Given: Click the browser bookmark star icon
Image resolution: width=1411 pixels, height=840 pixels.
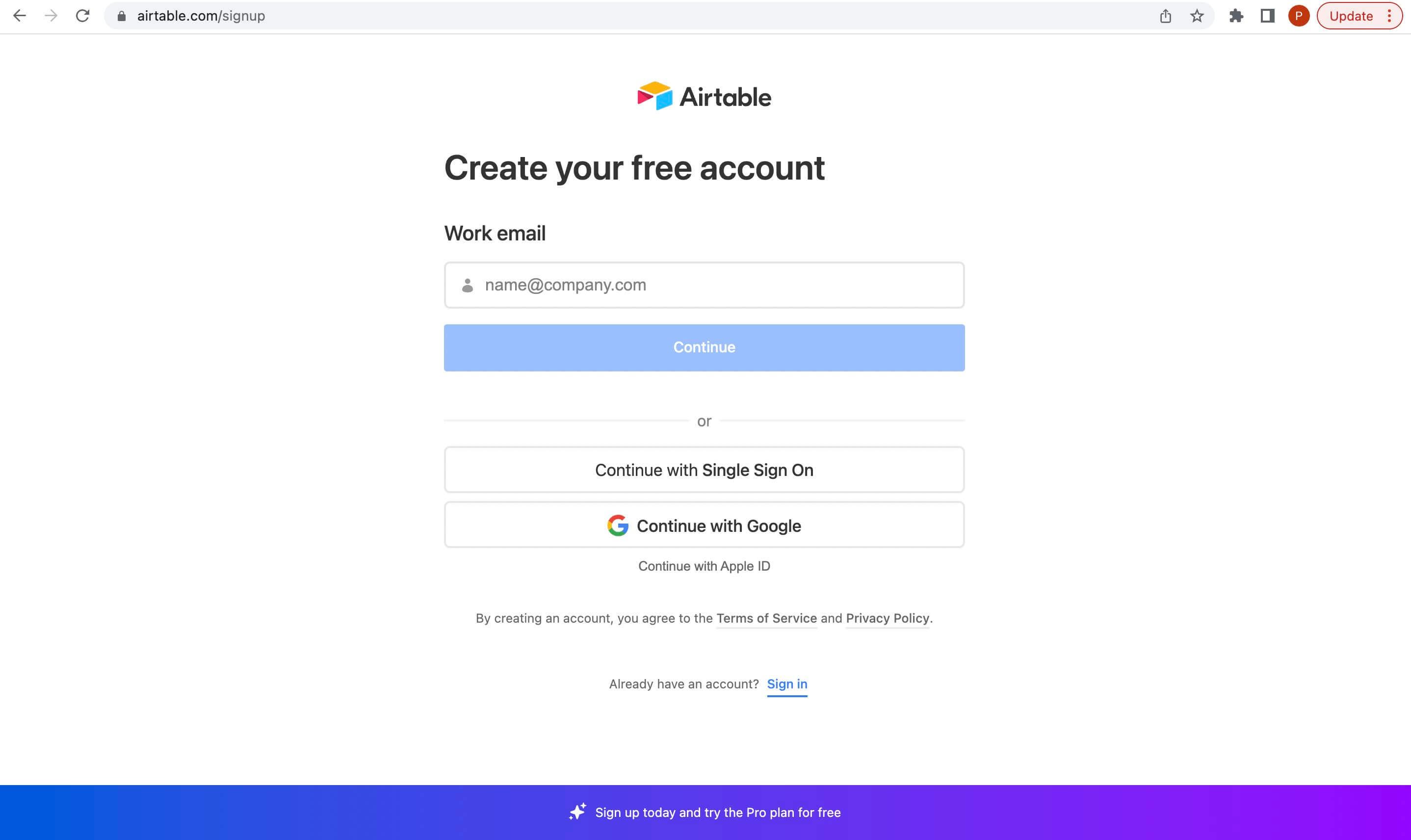Looking at the screenshot, I should pos(1196,15).
